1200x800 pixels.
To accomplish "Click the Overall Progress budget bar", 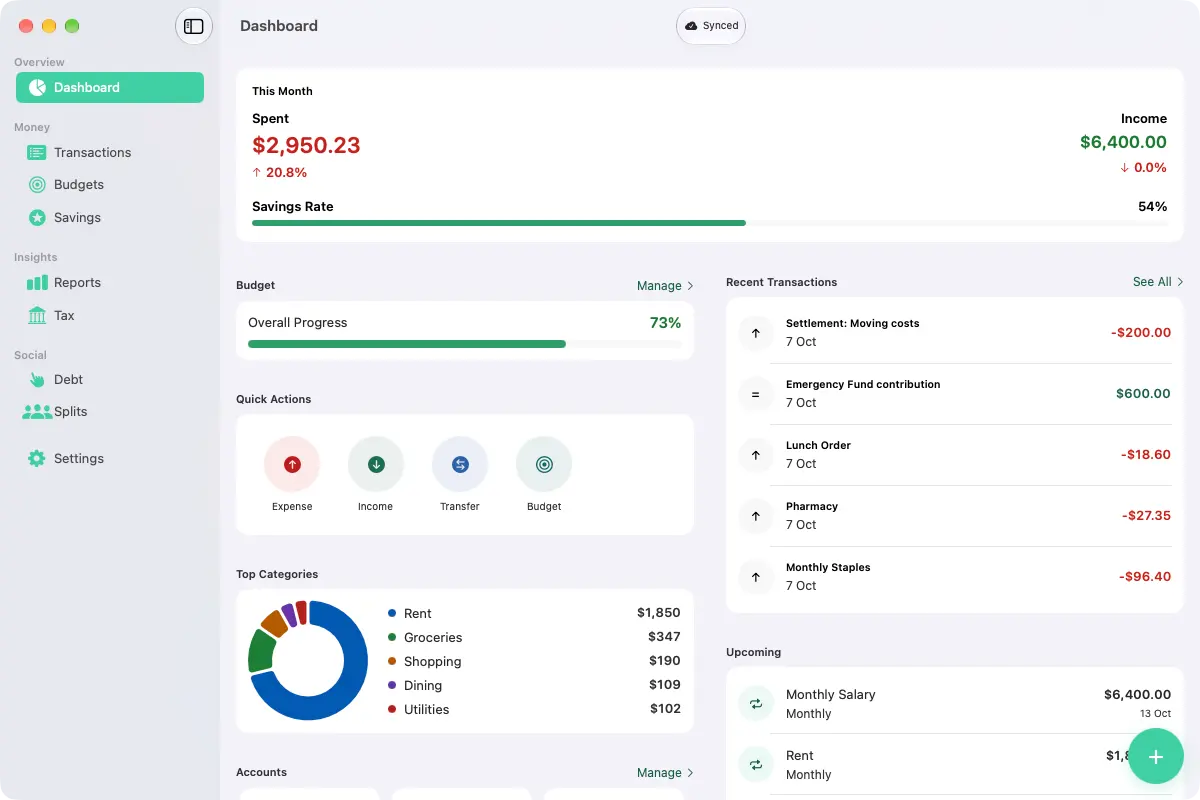I will coord(465,344).
